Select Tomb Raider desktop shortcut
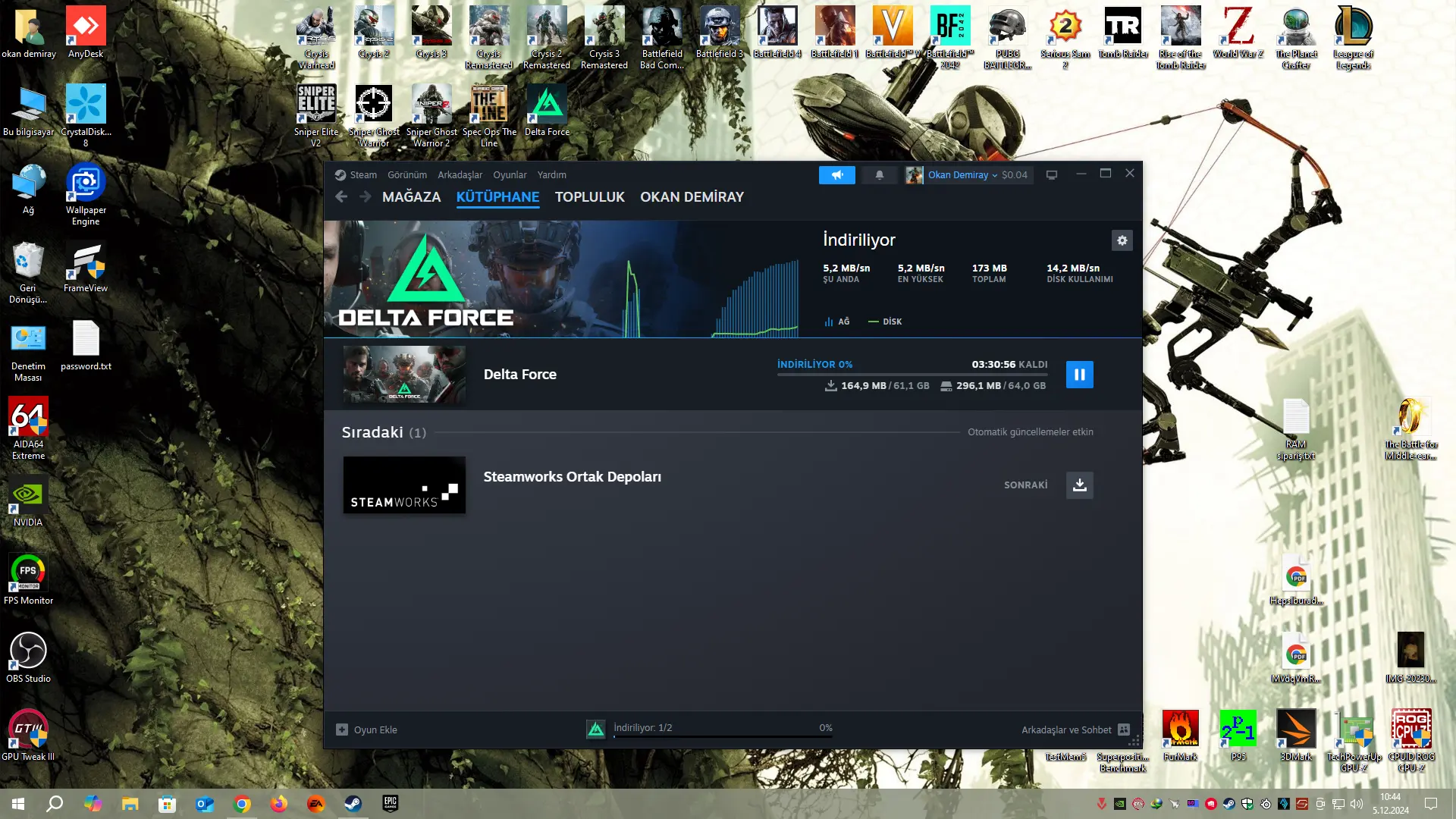Screen dimensions: 1456x819 pyautogui.click(x=1123, y=33)
